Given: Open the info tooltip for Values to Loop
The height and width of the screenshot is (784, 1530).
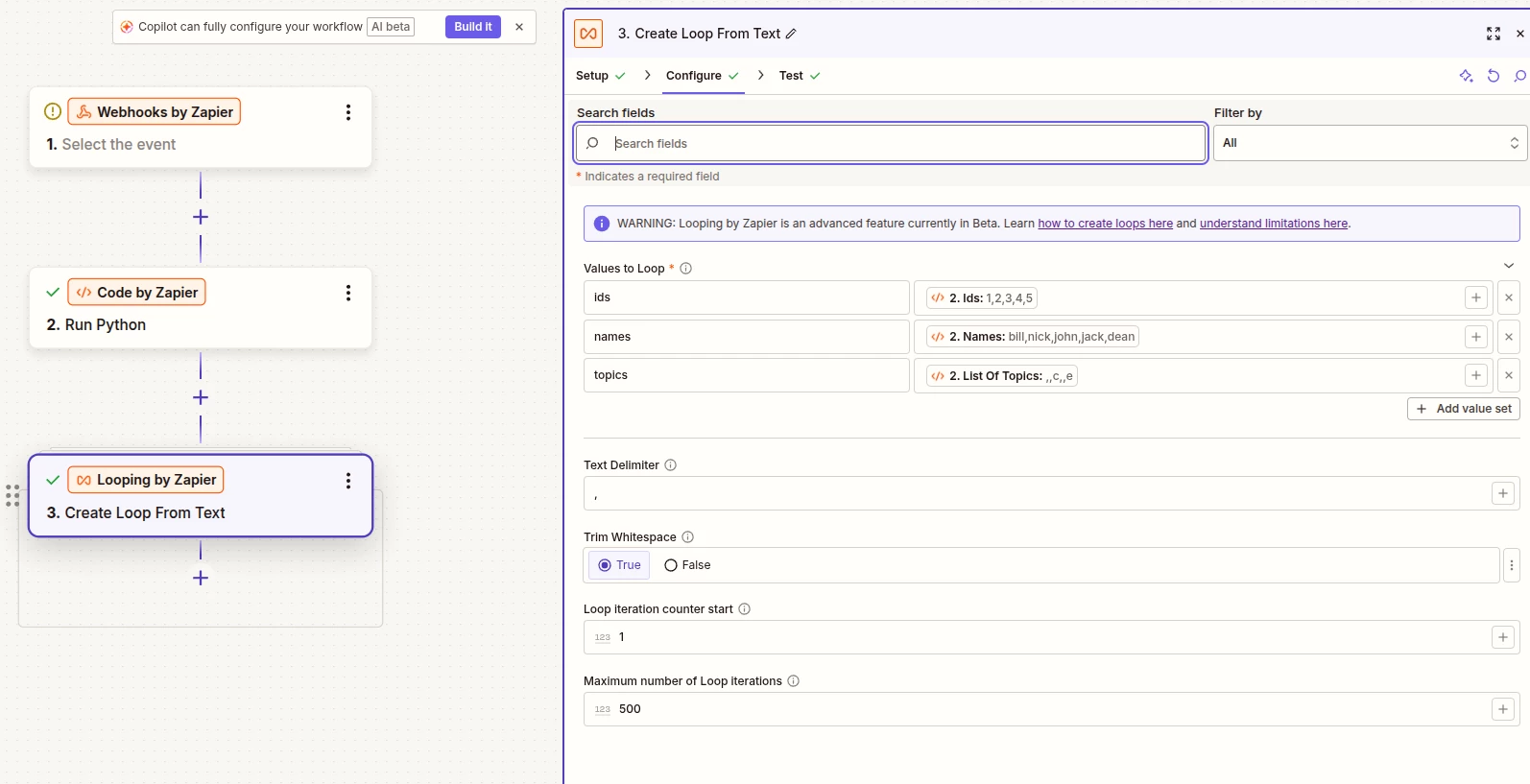Looking at the screenshot, I should click(686, 269).
